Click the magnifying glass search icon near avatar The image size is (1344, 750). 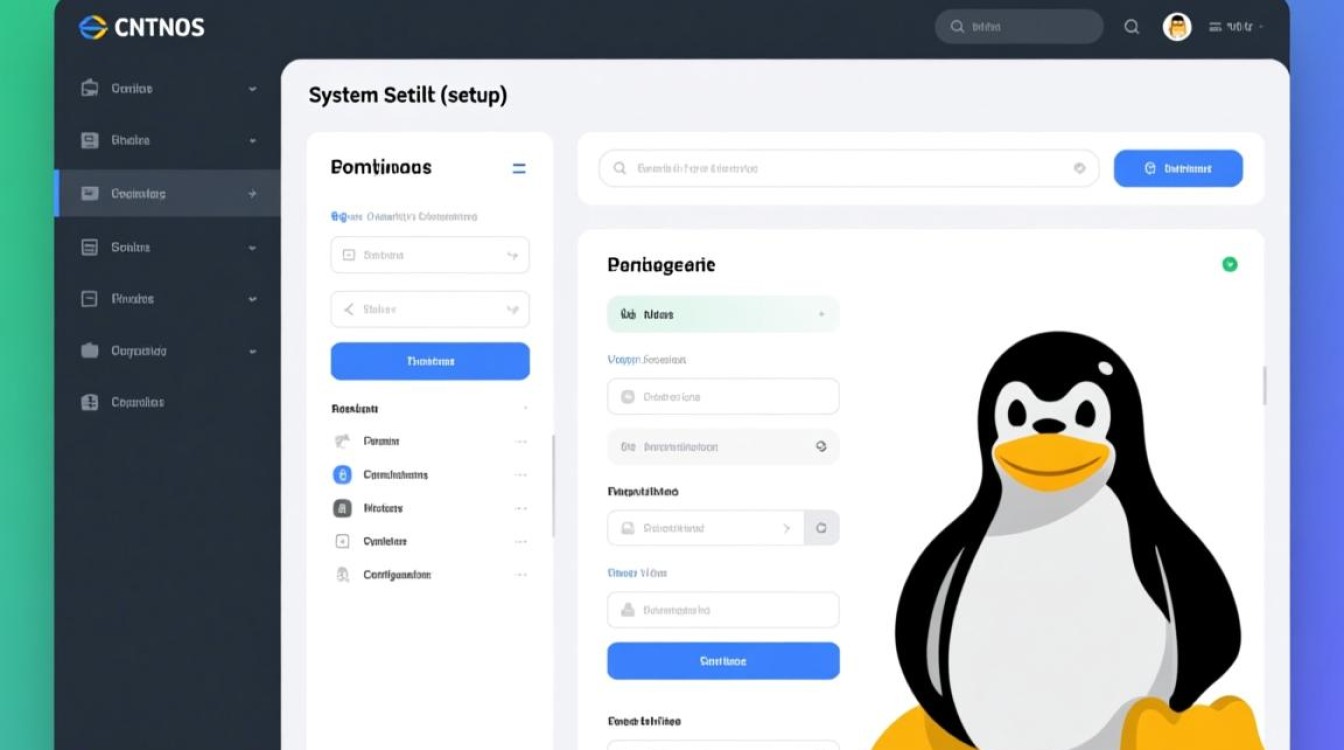(1131, 27)
